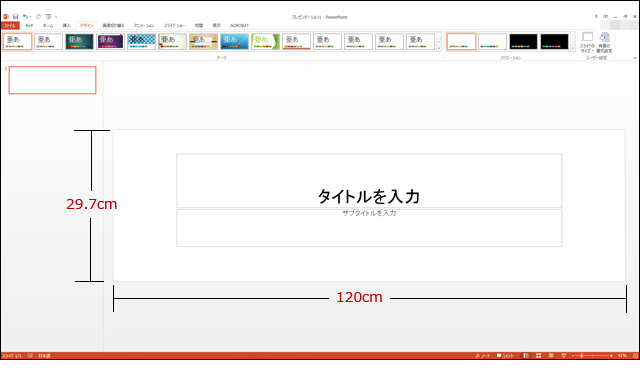
Task: Expand the variants gallery more arrow
Action: (573, 48)
